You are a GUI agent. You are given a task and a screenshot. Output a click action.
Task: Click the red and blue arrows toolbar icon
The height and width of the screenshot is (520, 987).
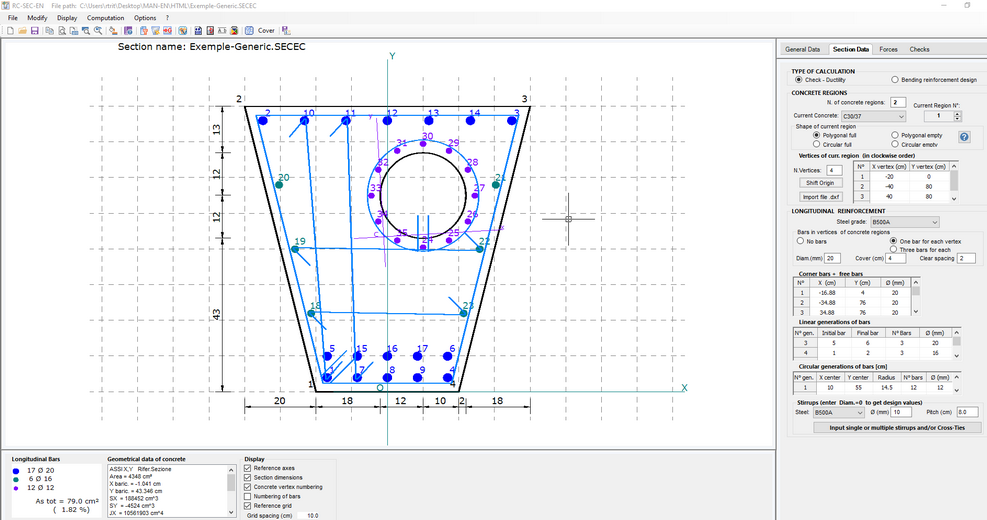point(167,30)
